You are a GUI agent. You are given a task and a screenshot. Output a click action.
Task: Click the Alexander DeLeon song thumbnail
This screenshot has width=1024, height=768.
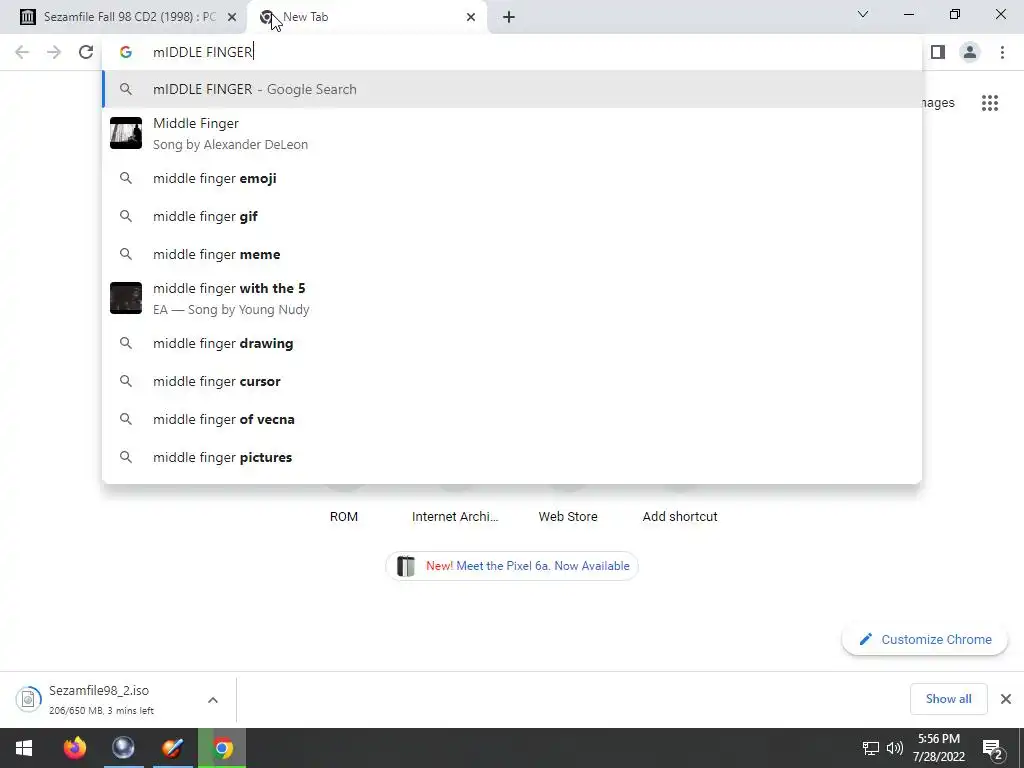coord(126,133)
